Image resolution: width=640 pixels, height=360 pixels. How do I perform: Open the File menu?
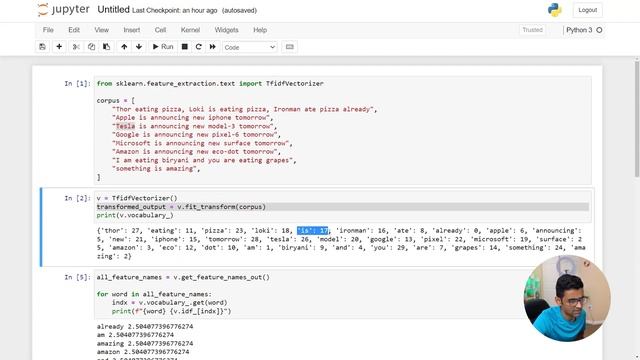pos(48,30)
